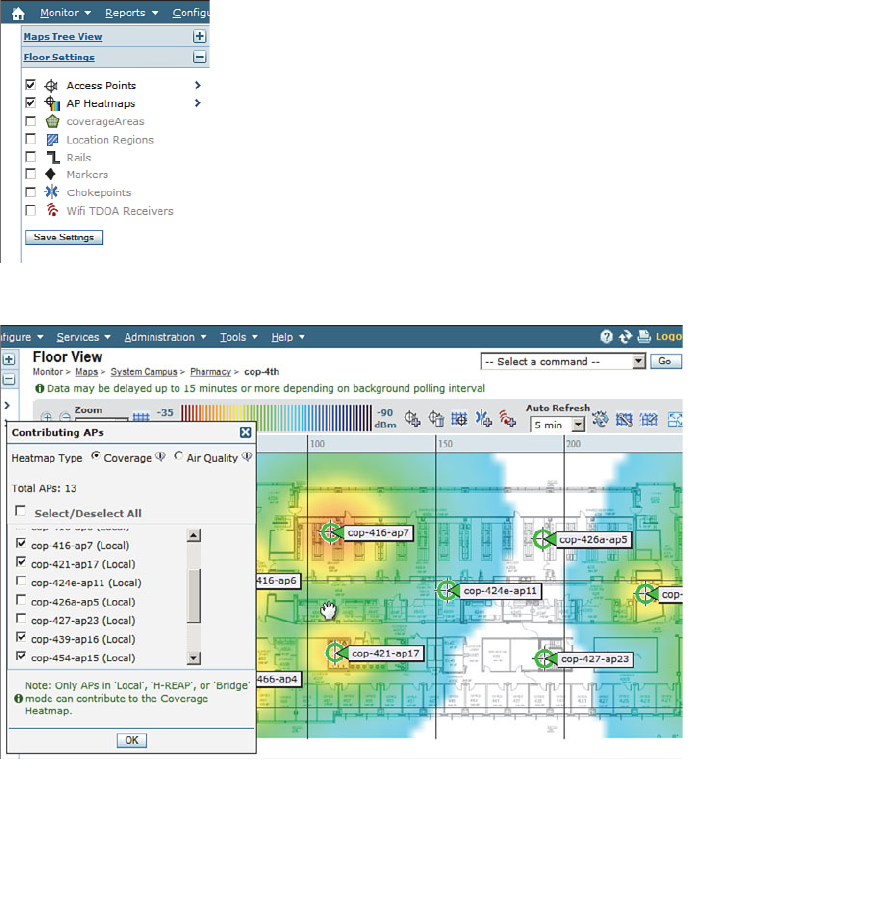Open the Administration menu
Image resolution: width=881 pixels, height=898 pixels.
pyautogui.click(x=166, y=337)
